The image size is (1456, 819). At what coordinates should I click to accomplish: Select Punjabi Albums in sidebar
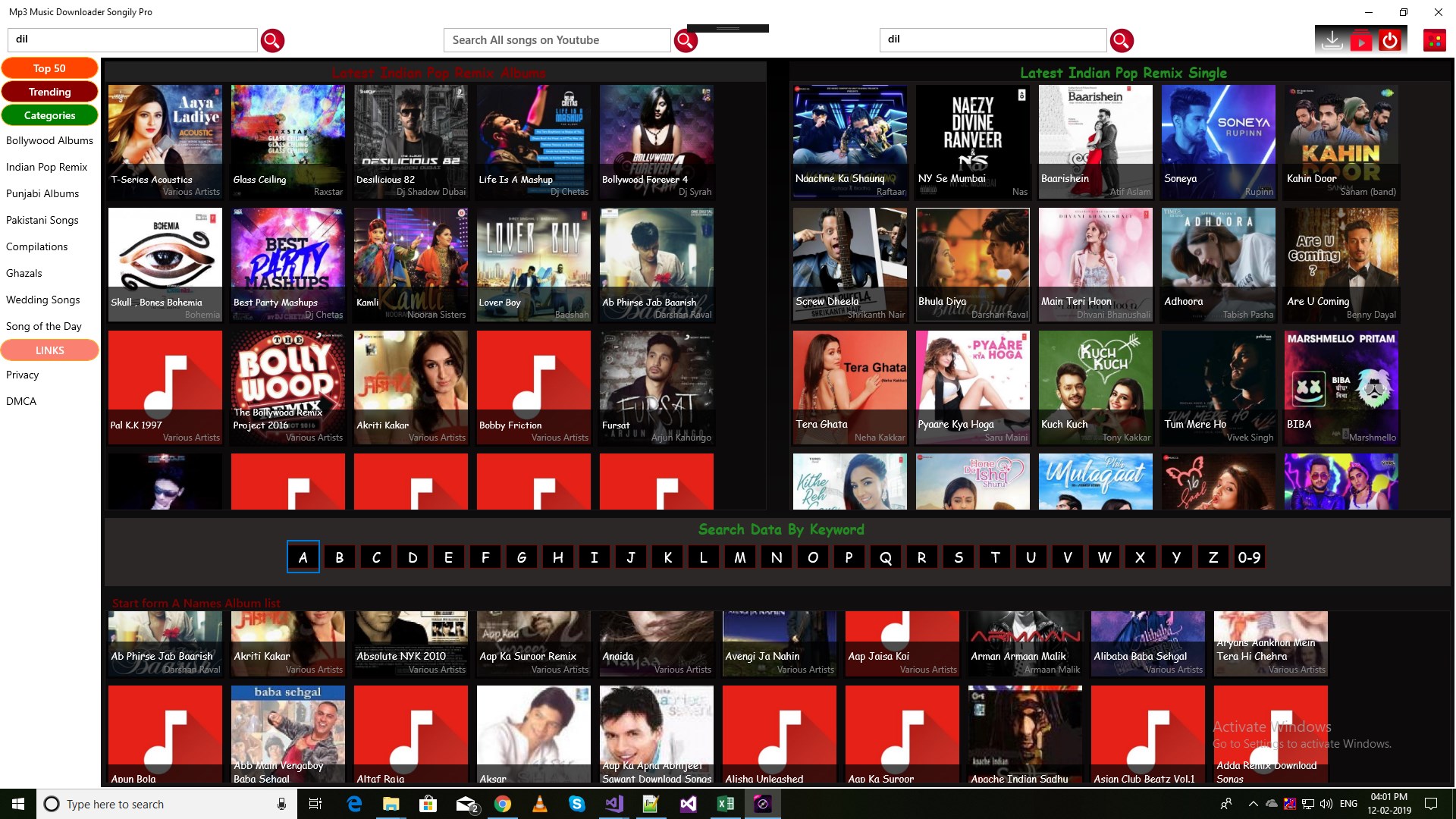[x=42, y=193]
